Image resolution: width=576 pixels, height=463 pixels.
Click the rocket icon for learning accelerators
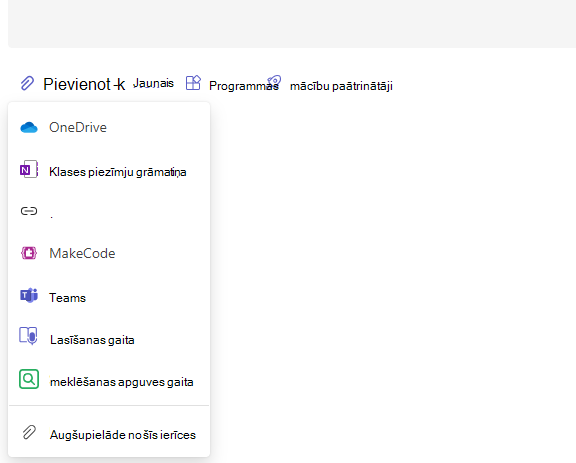(274, 82)
